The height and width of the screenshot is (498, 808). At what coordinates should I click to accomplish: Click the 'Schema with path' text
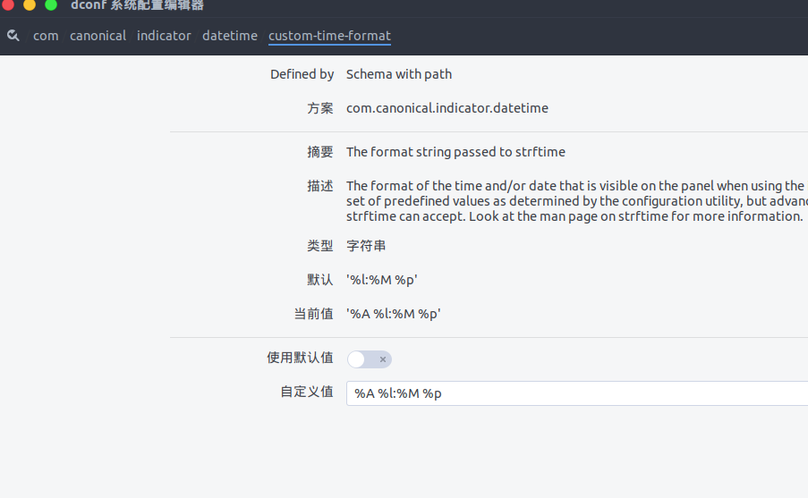(x=399, y=74)
